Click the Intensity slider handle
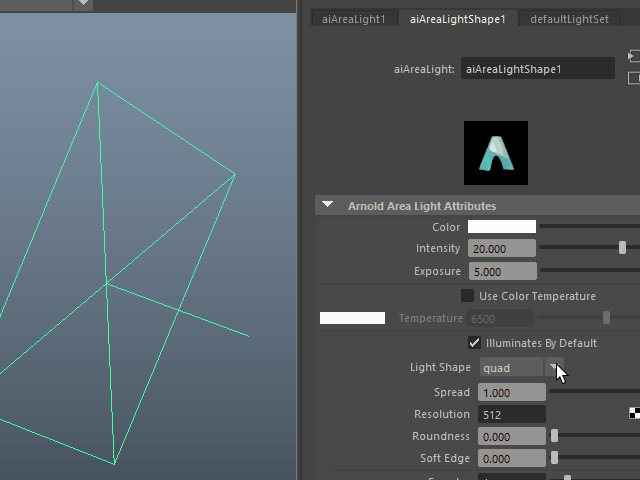This screenshot has width=640, height=480. point(622,248)
